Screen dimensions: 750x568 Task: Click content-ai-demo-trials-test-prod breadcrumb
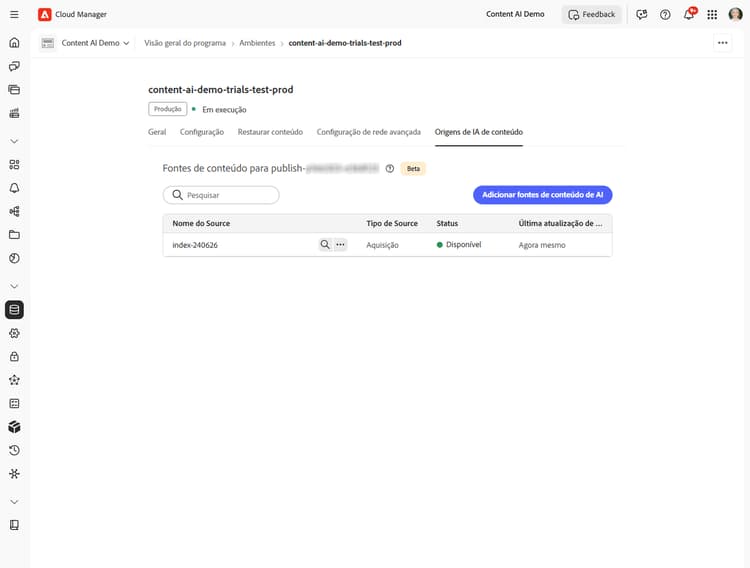pyautogui.click(x=345, y=43)
